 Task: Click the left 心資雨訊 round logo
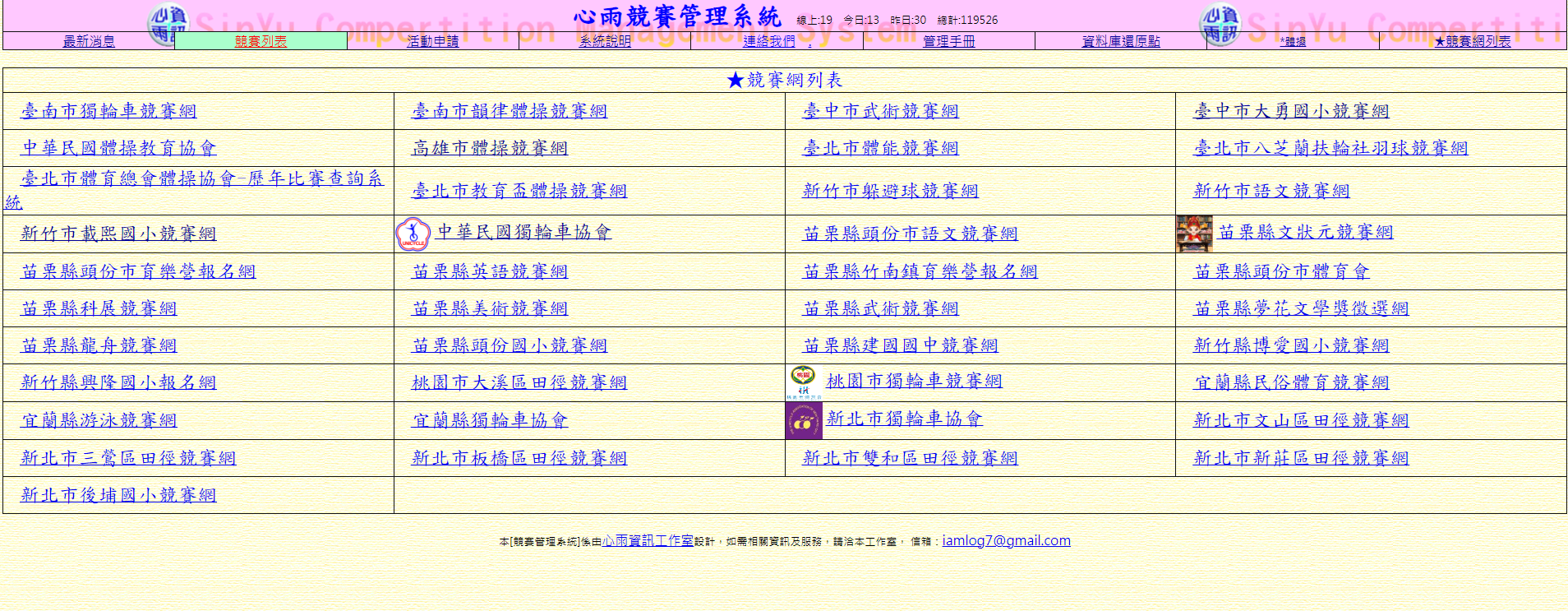pos(168,25)
